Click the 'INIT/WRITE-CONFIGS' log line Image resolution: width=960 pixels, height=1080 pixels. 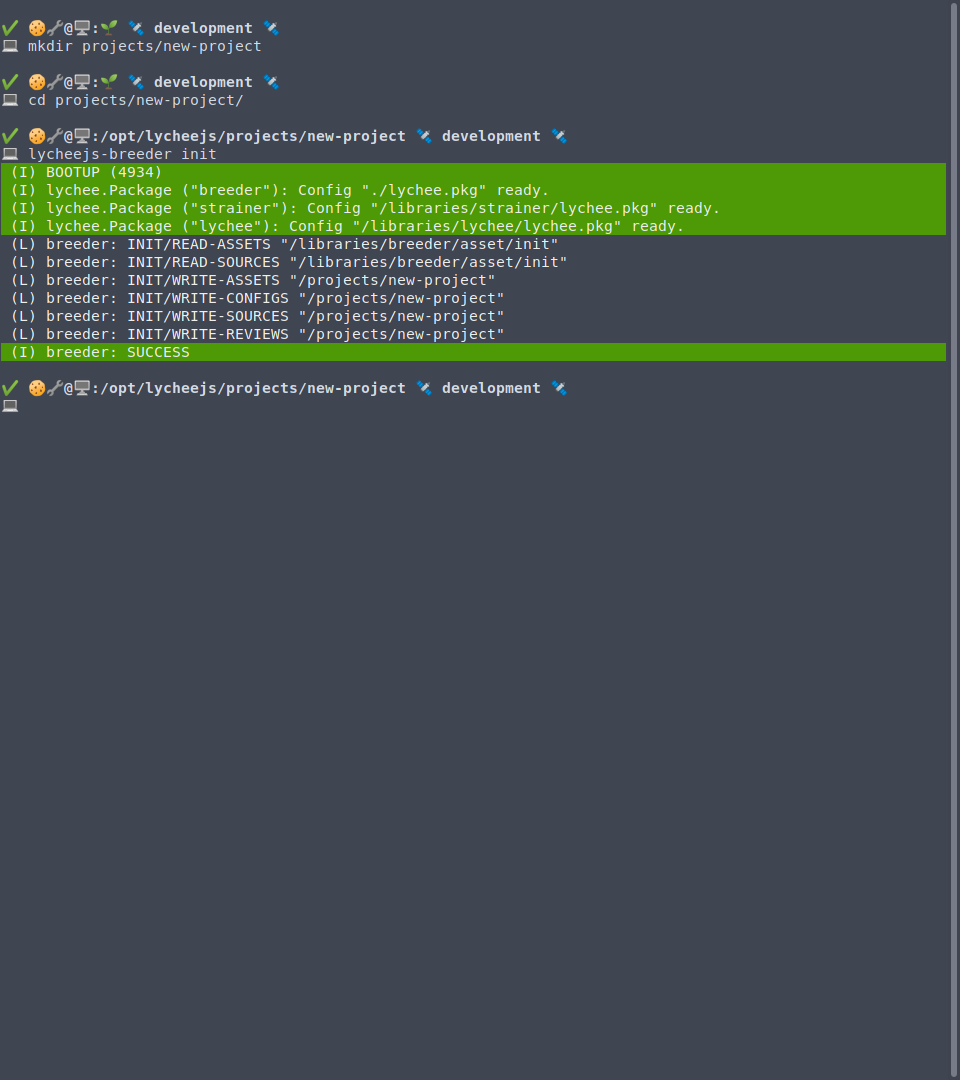(x=257, y=298)
